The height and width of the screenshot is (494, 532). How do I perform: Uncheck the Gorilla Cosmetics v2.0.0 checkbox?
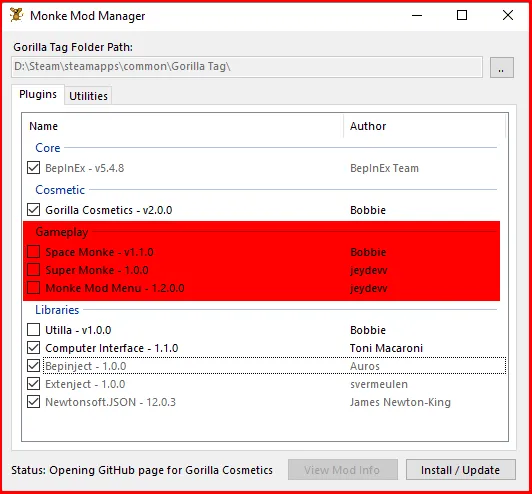[x=33, y=210]
